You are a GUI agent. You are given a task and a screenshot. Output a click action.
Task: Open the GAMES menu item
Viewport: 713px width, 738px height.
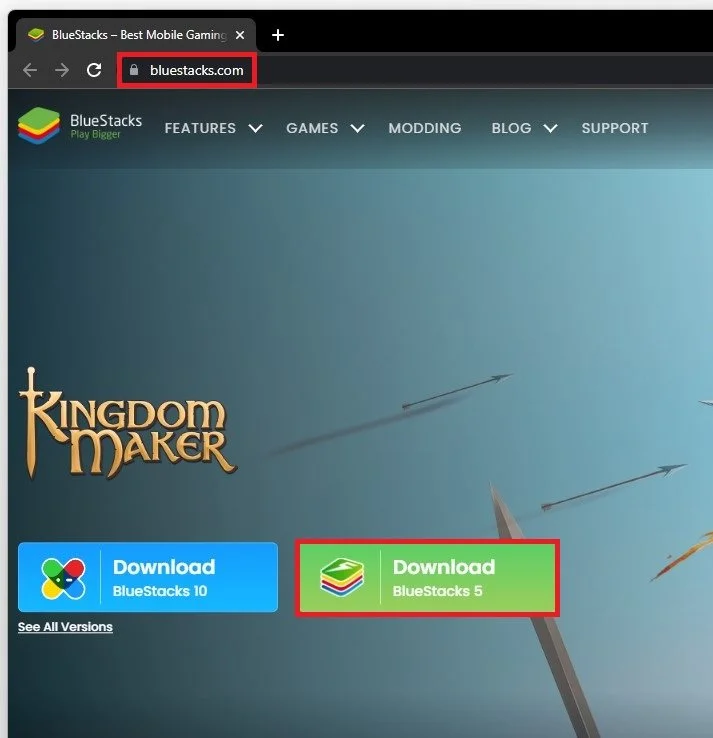(x=312, y=128)
